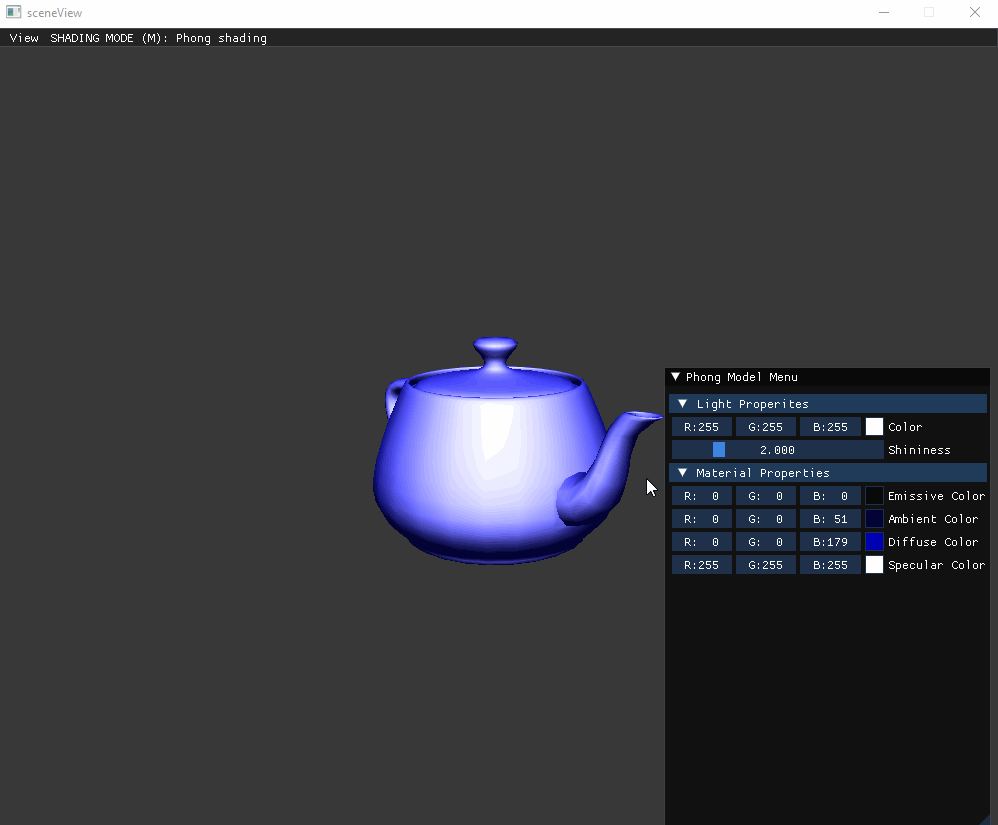Click the Emissive Color R field
Image resolution: width=998 pixels, height=825 pixels.
coord(701,496)
